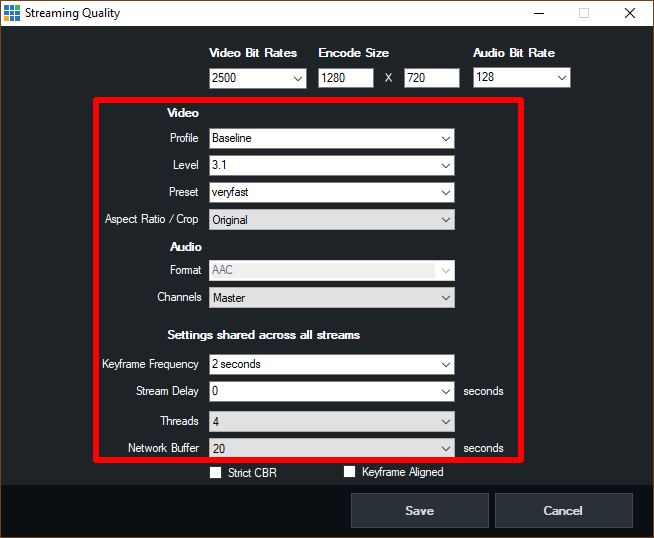Close the Streaming Quality window
This screenshot has width=654, height=538.
(x=629, y=13)
